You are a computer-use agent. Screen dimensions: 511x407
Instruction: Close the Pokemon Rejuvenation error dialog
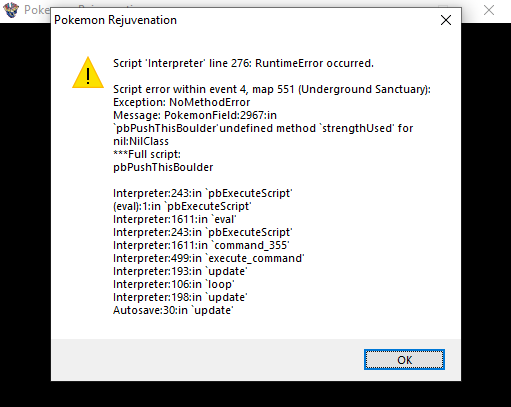tap(446, 20)
